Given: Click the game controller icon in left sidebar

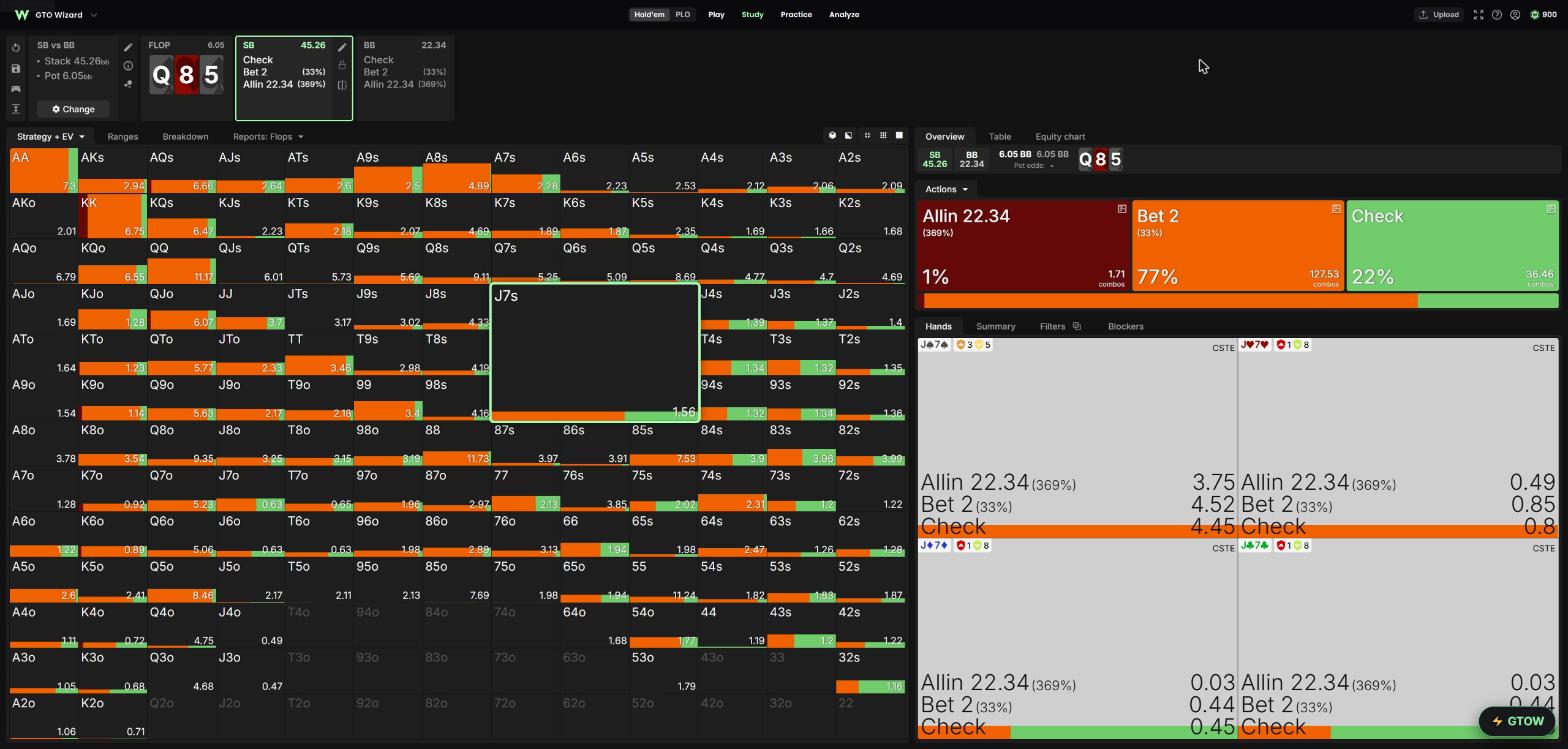Looking at the screenshot, I should [16, 89].
